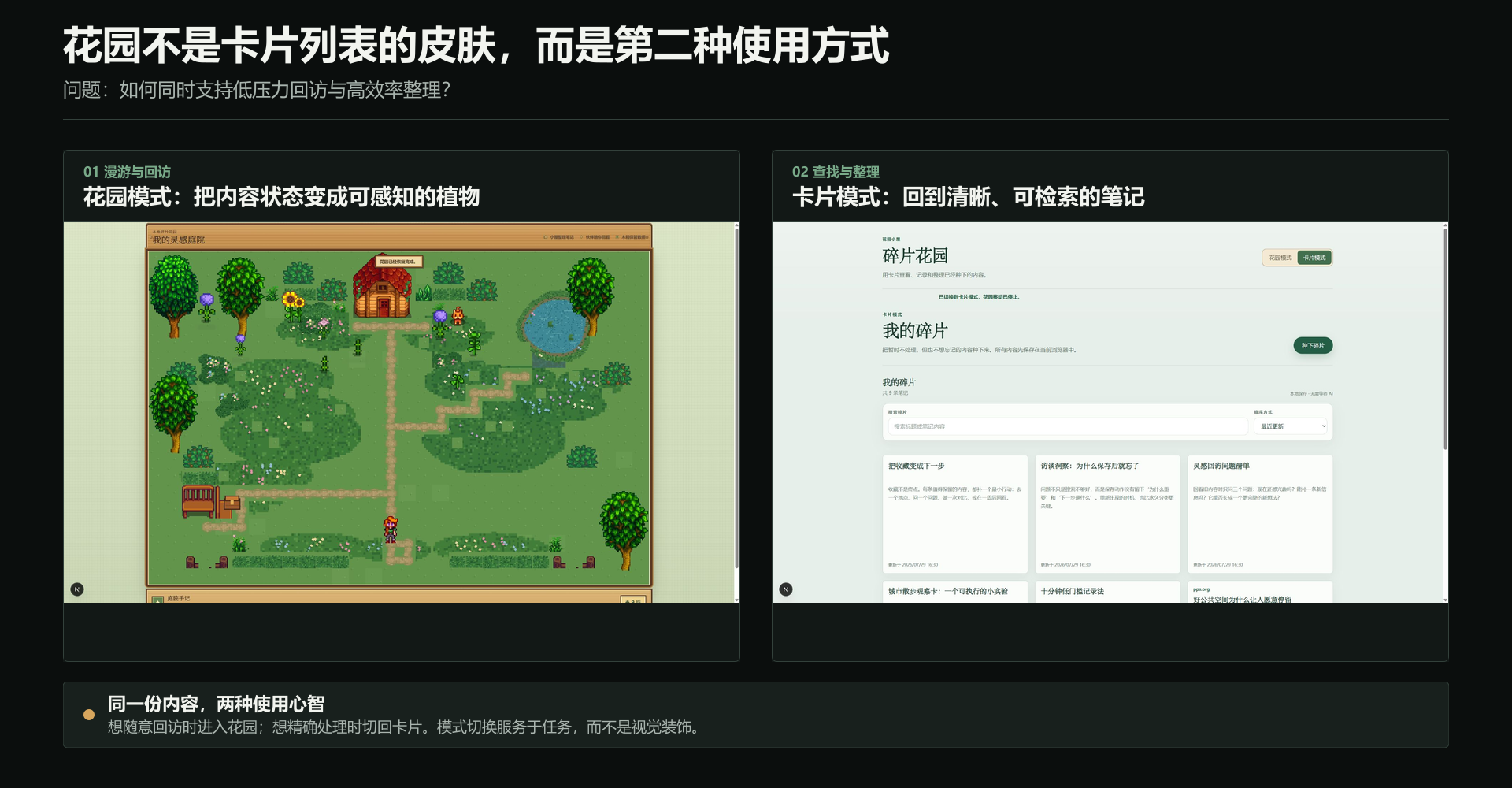Open the 把收藏变成下一步 note card

[954, 514]
